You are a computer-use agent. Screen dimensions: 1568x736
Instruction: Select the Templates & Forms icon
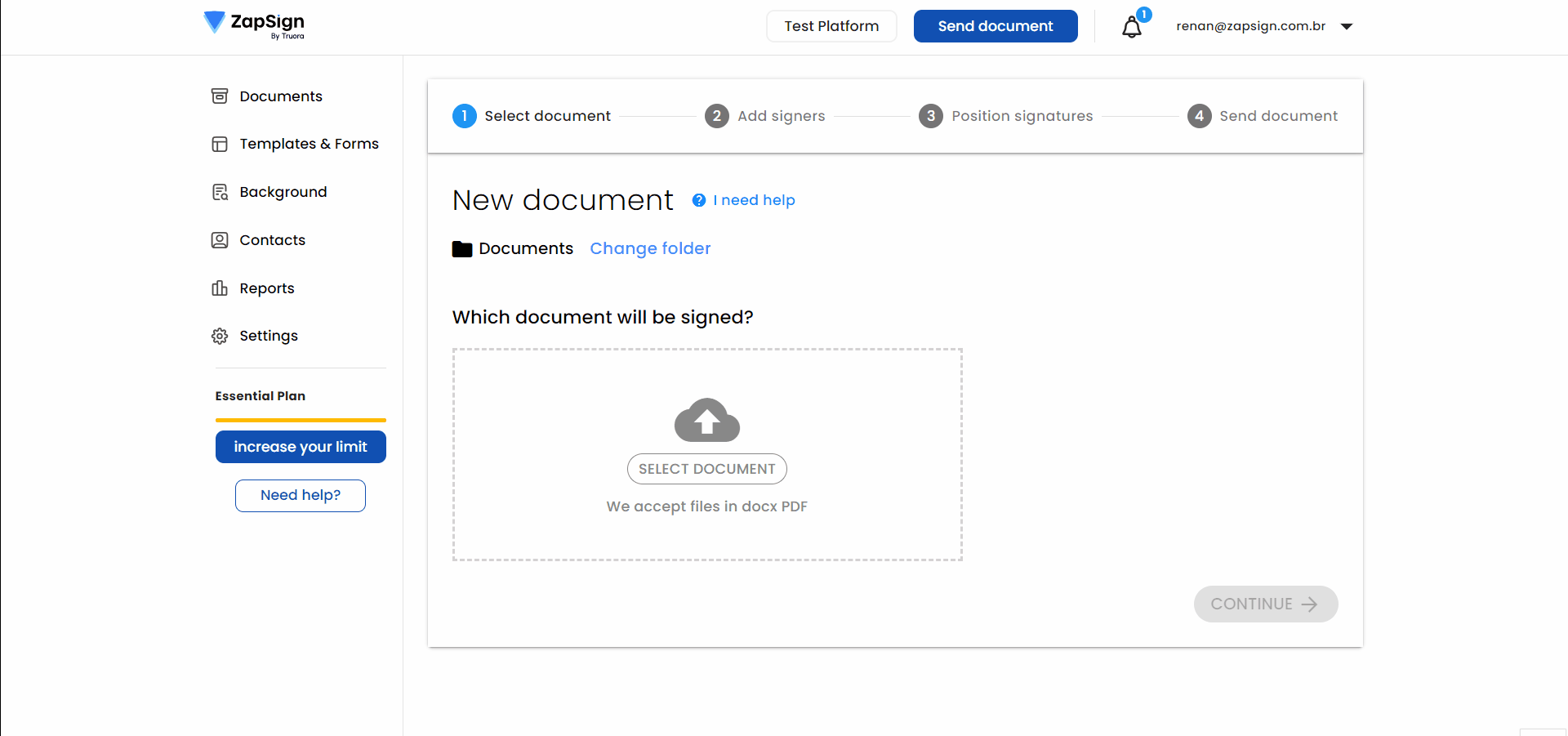219,144
